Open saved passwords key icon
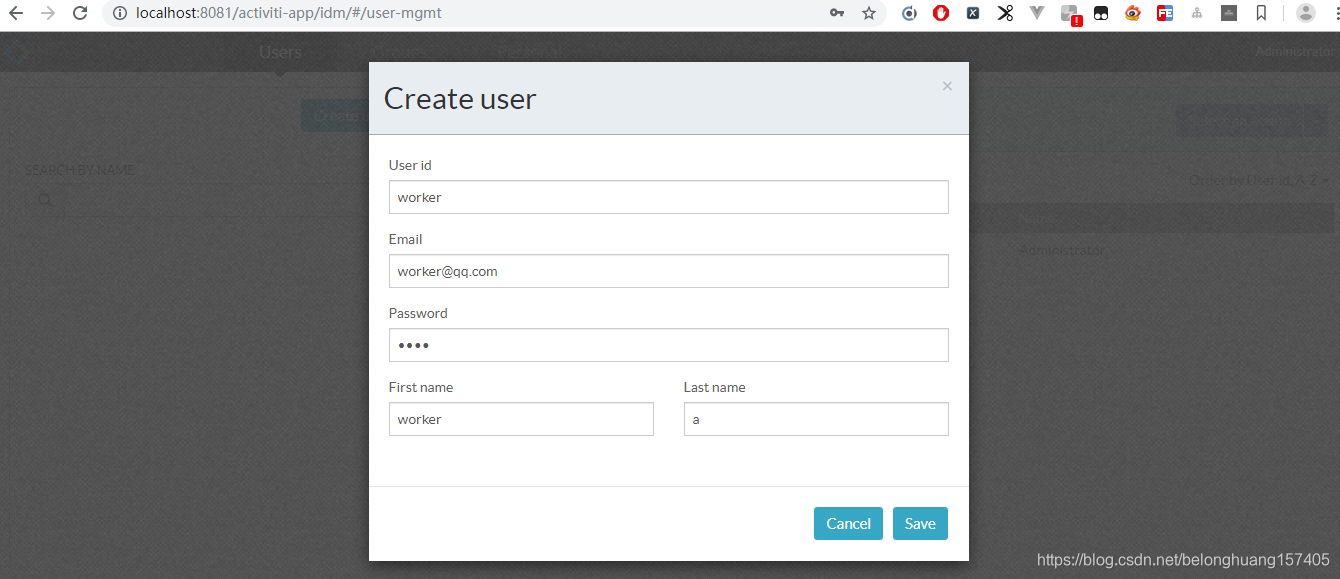The image size is (1340, 579). click(837, 13)
